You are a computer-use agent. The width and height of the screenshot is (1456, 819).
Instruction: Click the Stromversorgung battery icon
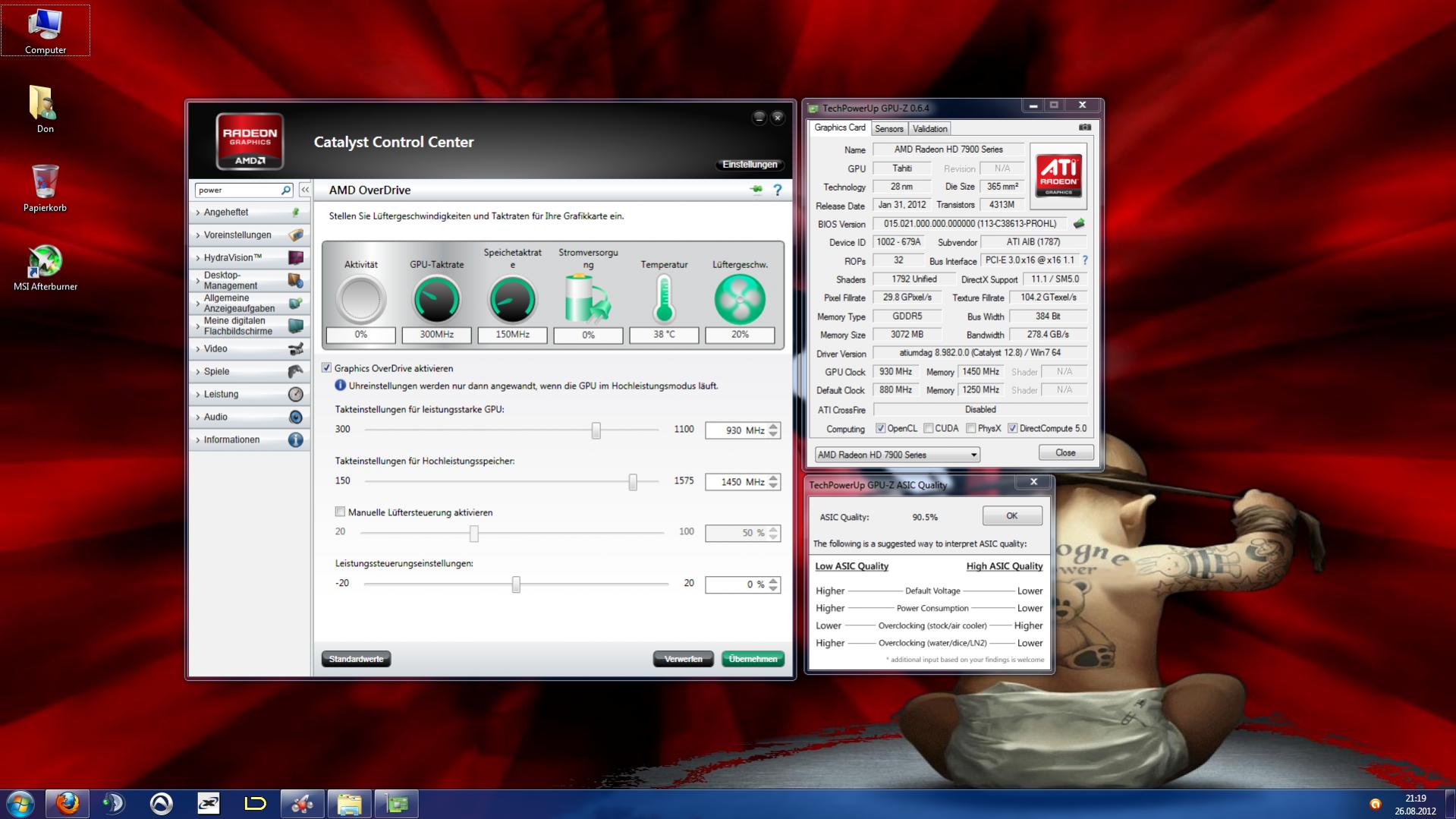[587, 298]
